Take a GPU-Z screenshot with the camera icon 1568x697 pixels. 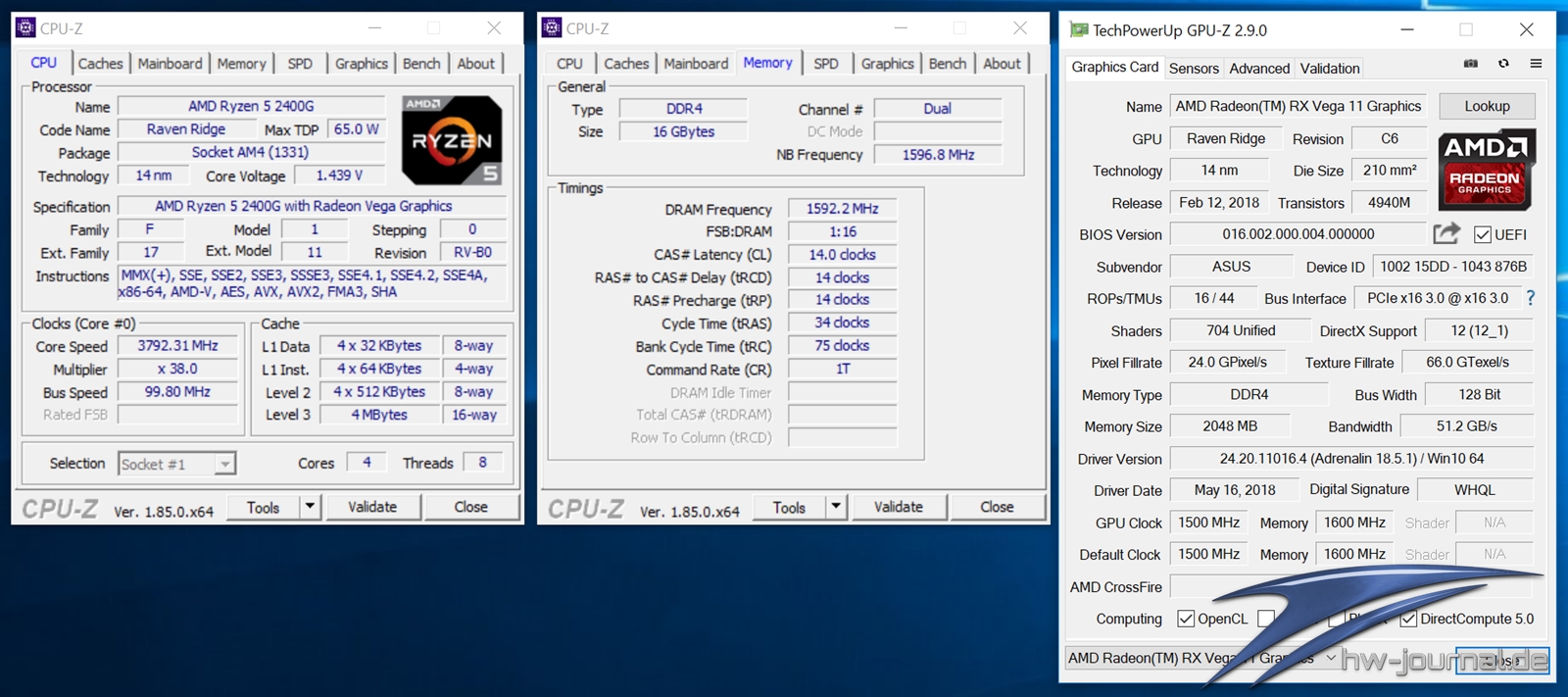coord(1471,64)
